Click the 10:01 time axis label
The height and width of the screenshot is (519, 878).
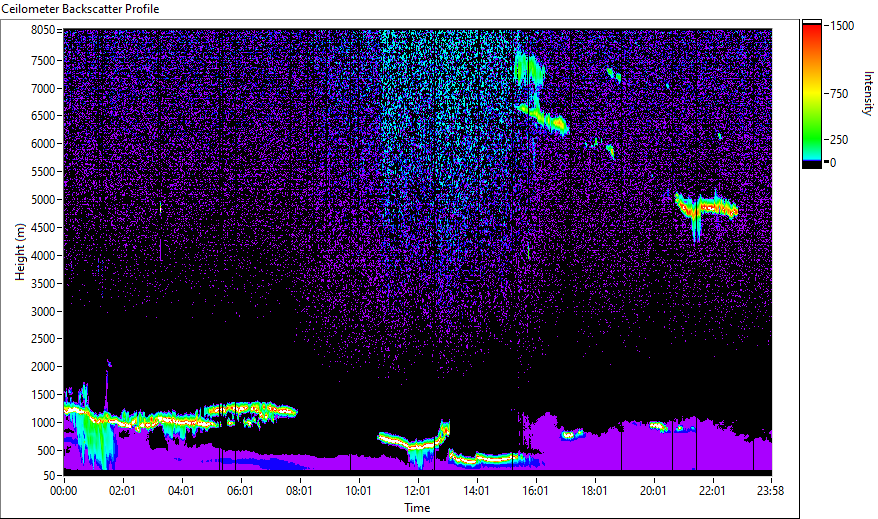358,491
